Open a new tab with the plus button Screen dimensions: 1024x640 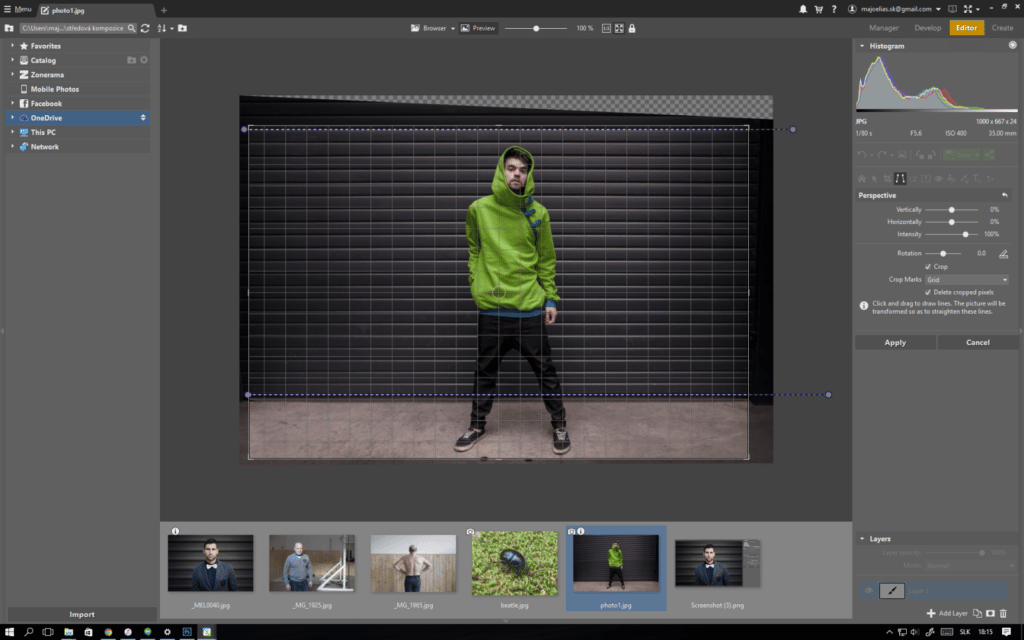click(164, 10)
